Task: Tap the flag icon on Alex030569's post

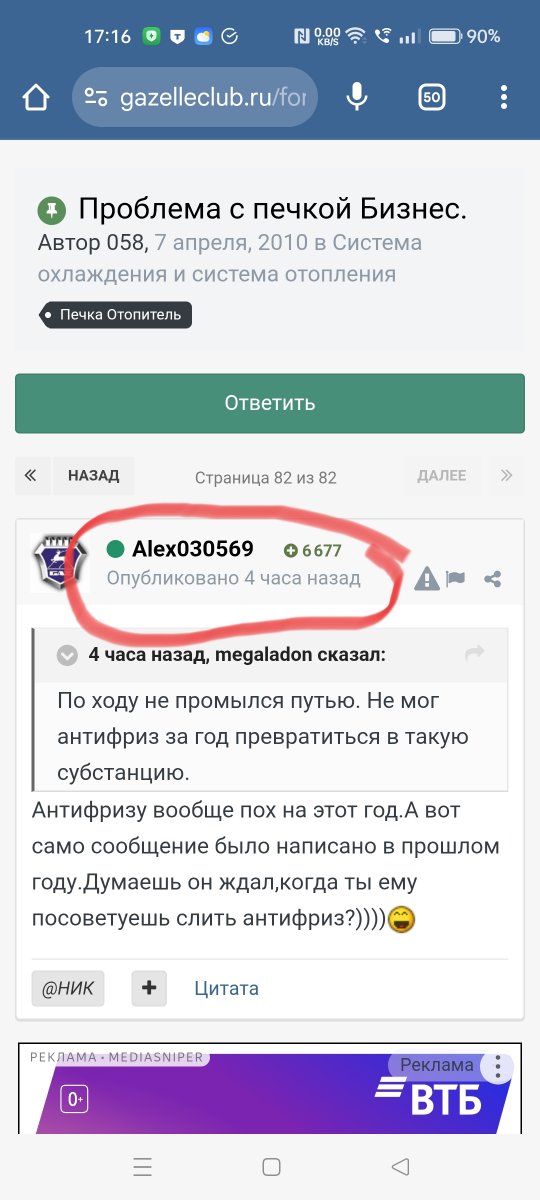Action: (x=456, y=578)
